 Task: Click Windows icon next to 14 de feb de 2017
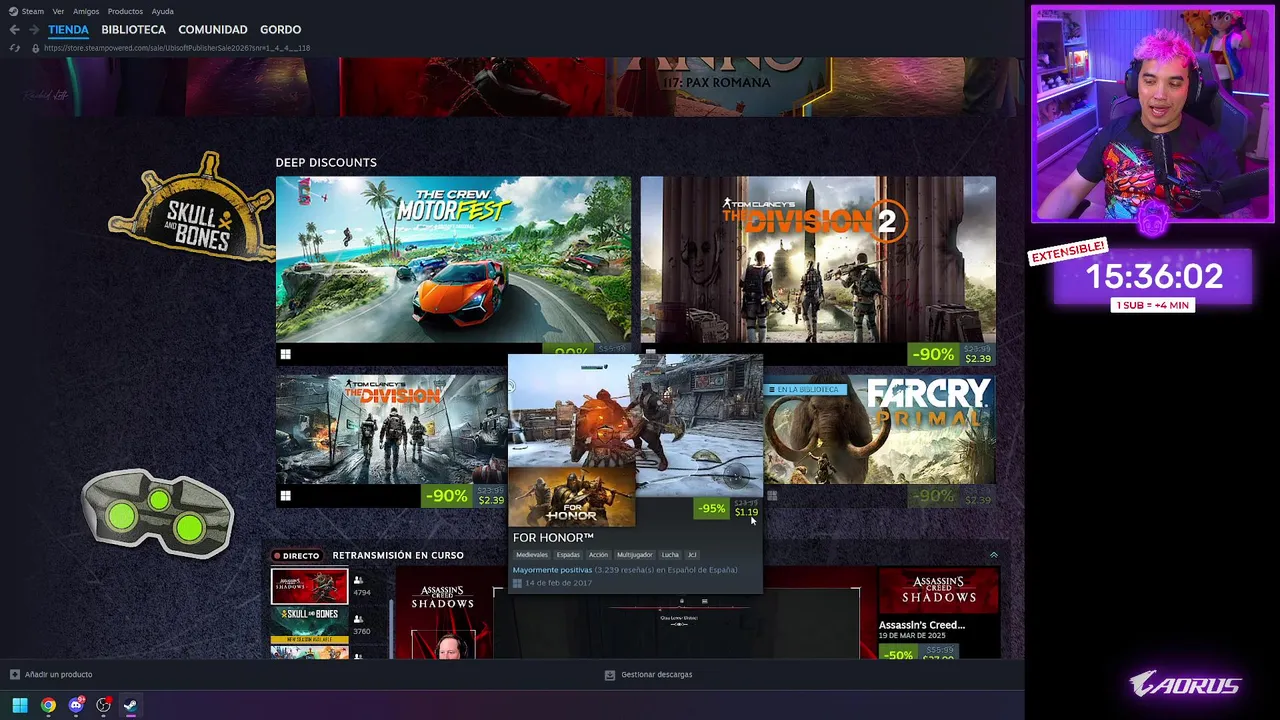click(517, 583)
